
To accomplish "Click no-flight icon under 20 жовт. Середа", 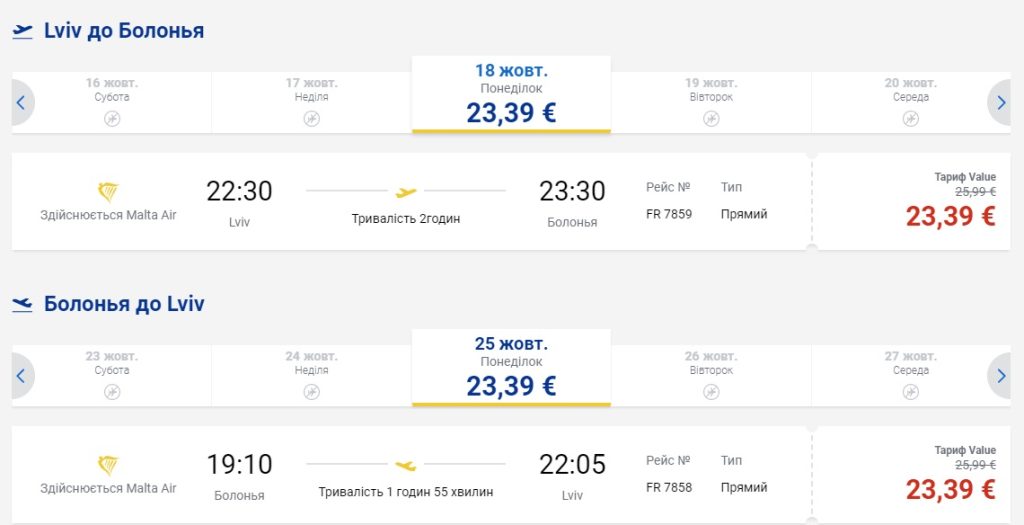I will point(910,118).
